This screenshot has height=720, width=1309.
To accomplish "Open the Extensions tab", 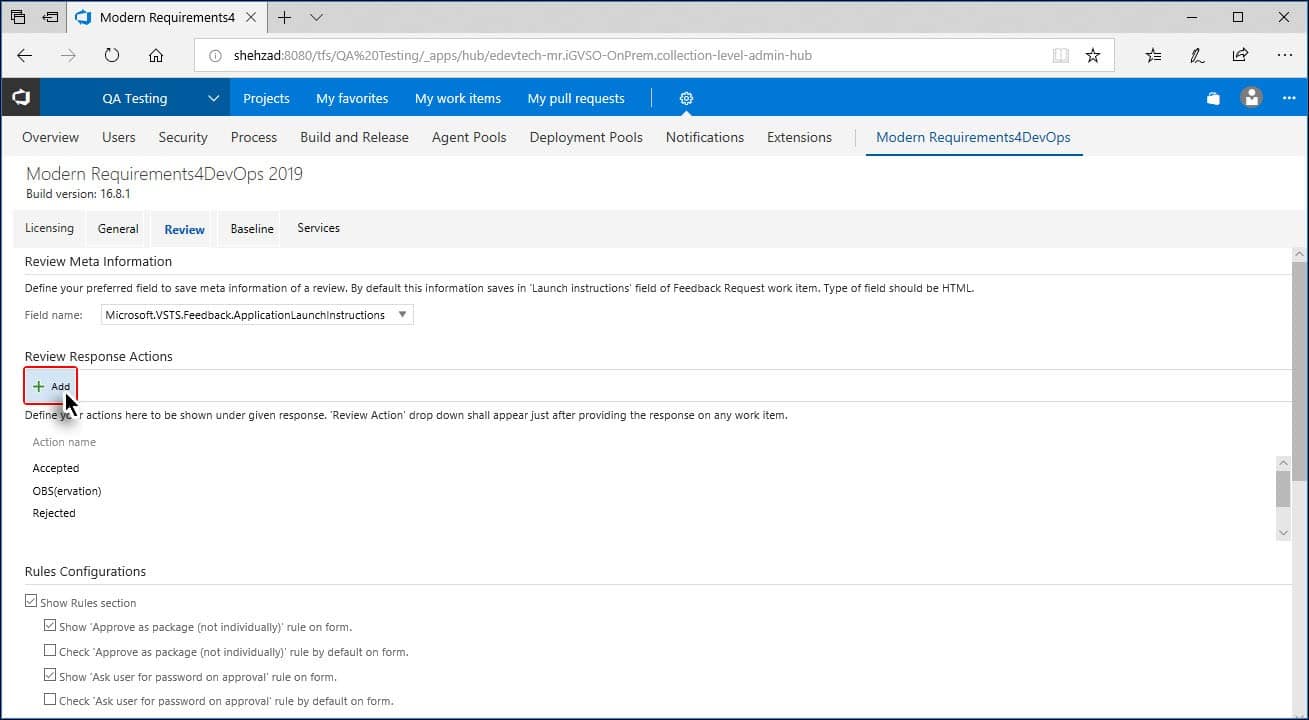I will click(x=799, y=137).
